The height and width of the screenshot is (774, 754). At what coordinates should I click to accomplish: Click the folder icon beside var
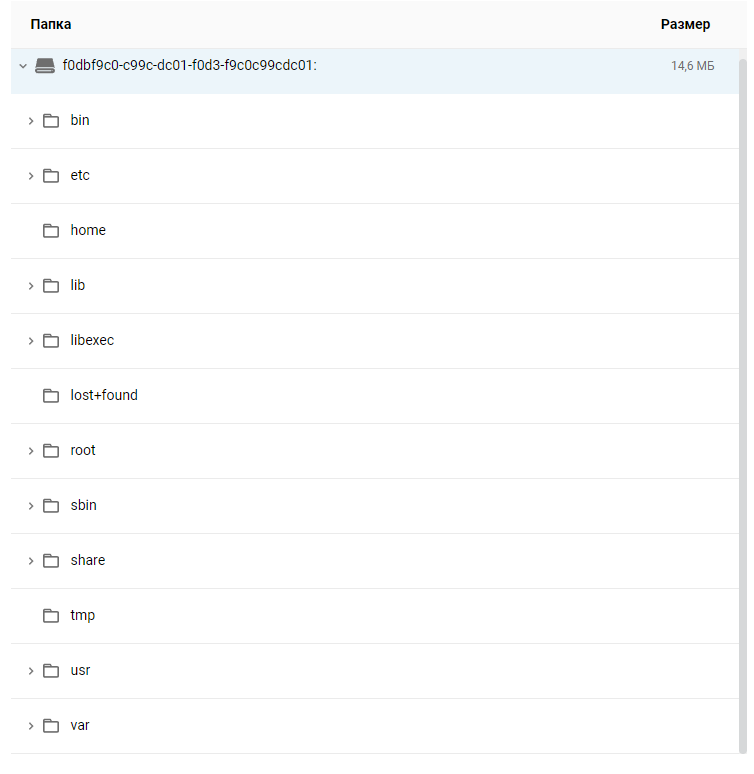[51, 726]
